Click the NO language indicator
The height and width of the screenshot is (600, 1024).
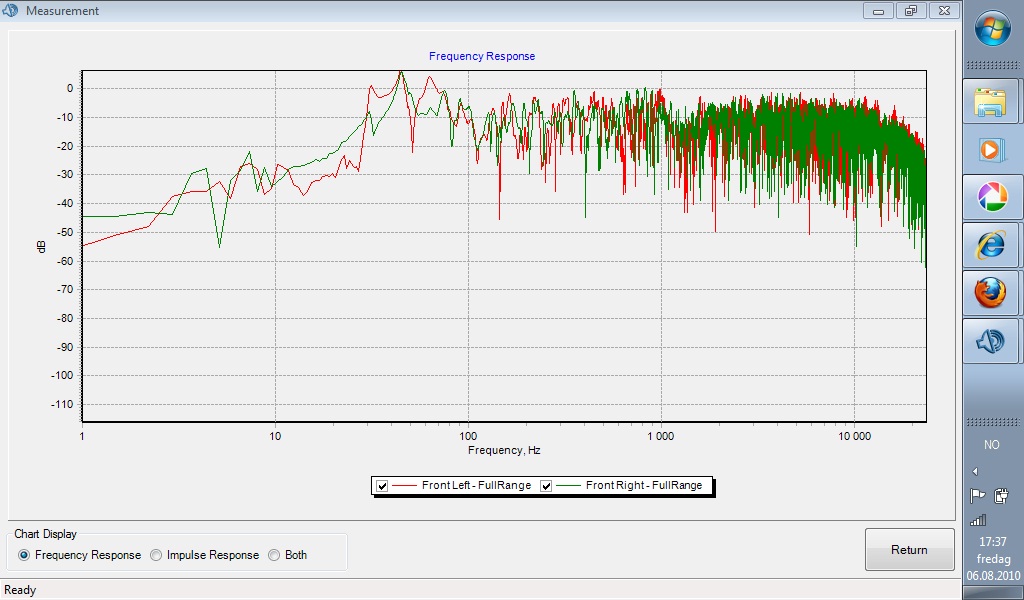pos(991,445)
